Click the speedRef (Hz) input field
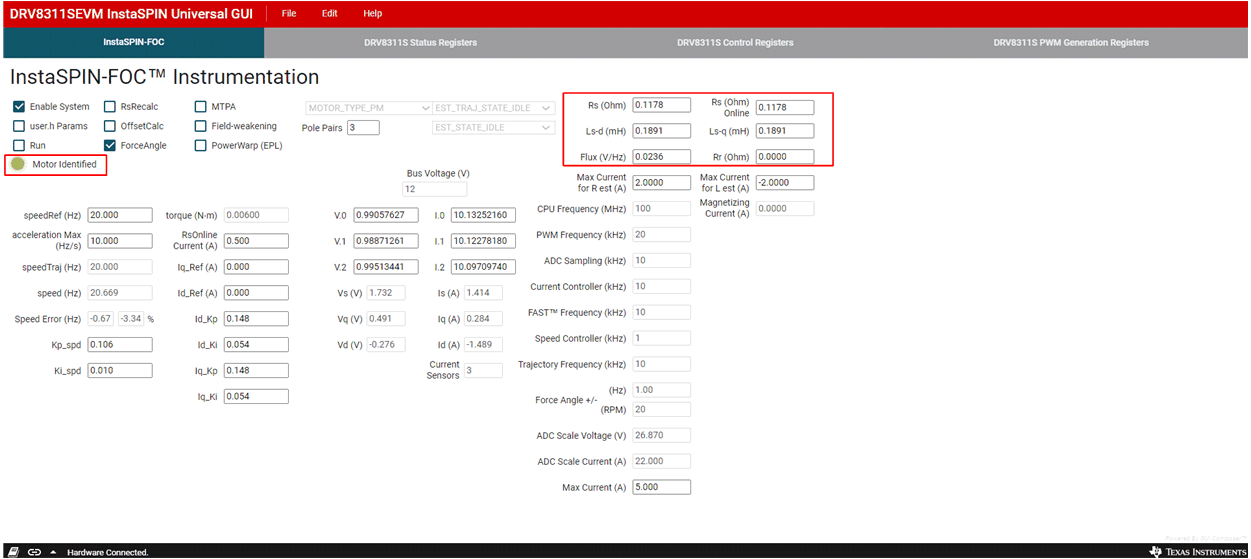 click(119, 215)
